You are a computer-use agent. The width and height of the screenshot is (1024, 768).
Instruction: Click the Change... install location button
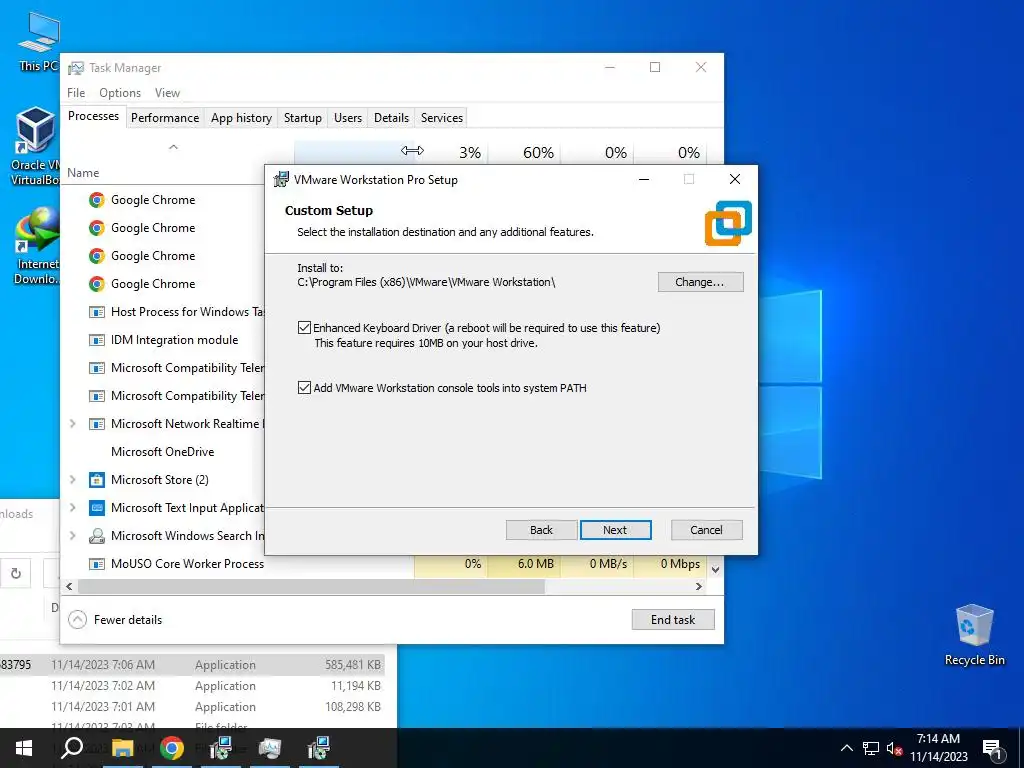tap(700, 282)
